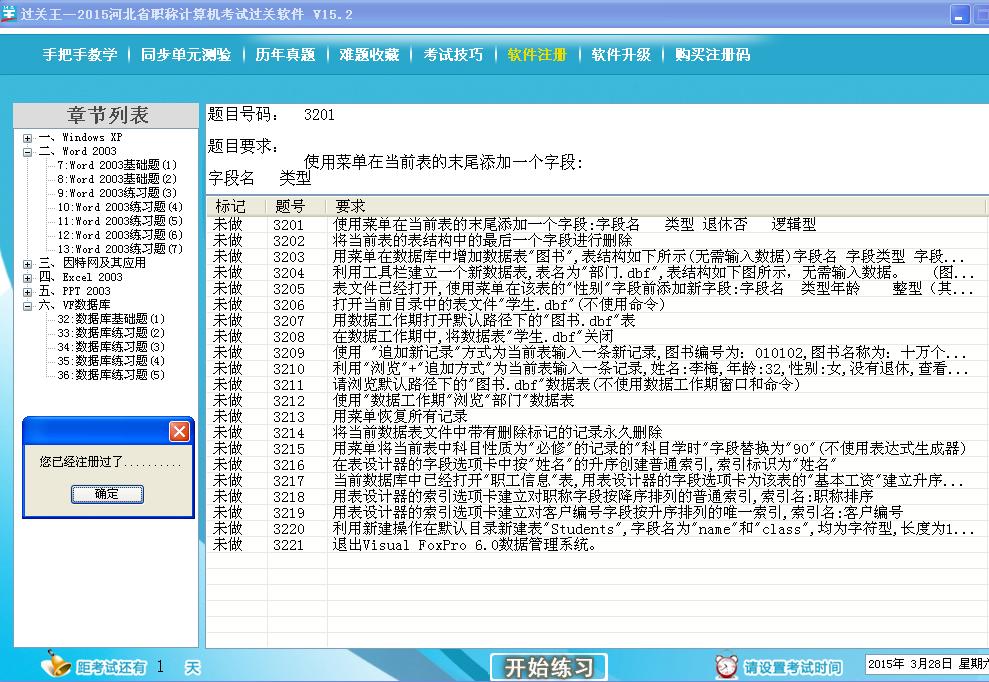
Task: Click the alarm clock icon beside 请设置考试时间
Action: coord(727,667)
